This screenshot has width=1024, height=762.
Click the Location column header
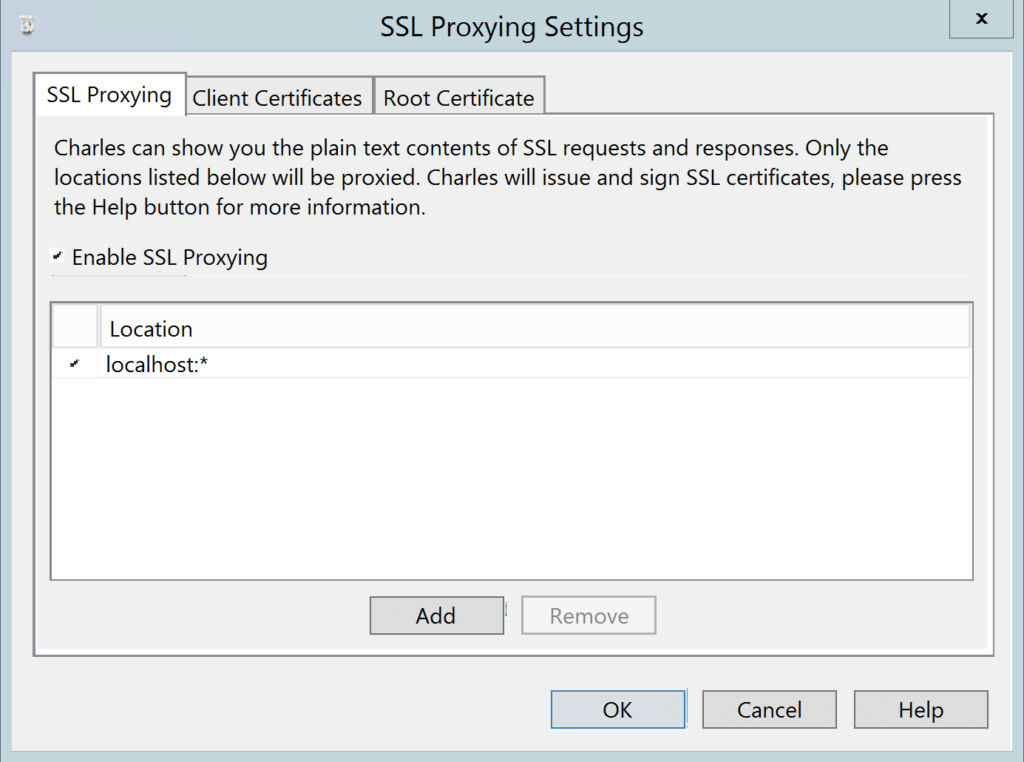point(535,328)
